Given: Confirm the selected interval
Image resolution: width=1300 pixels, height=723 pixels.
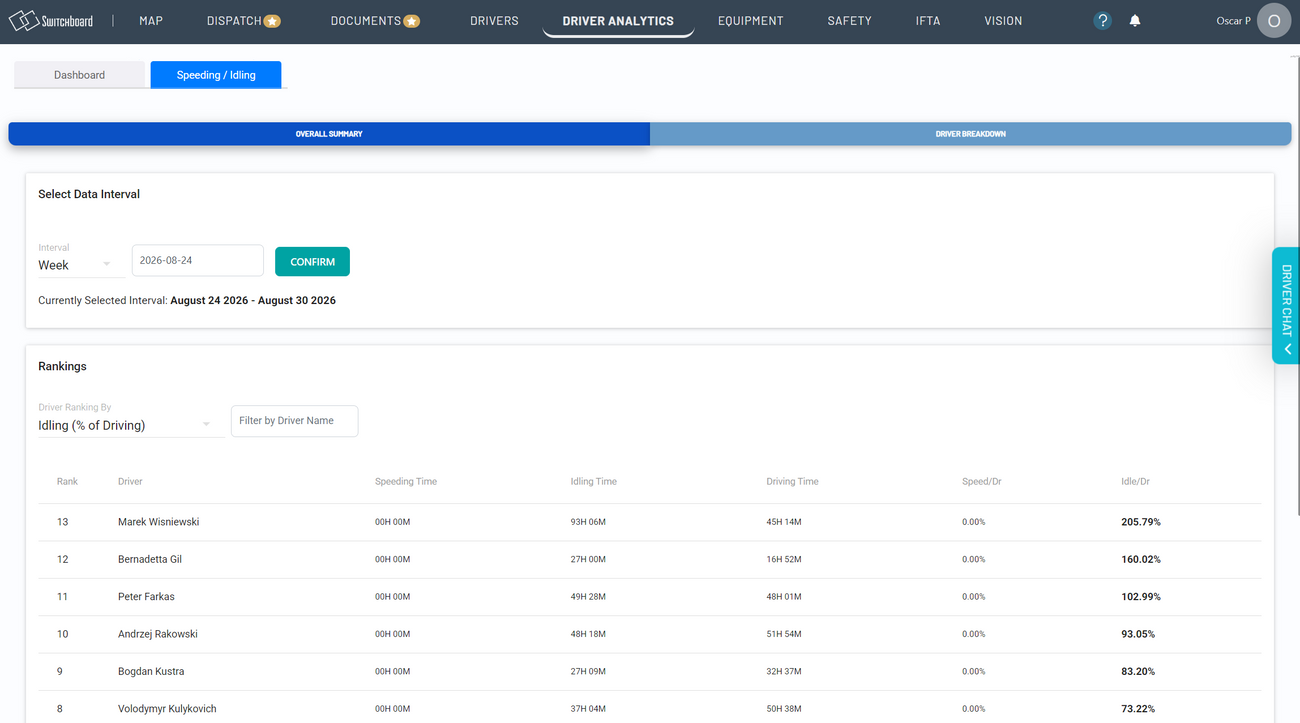Looking at the screenshot, I should tap(312, 262).
